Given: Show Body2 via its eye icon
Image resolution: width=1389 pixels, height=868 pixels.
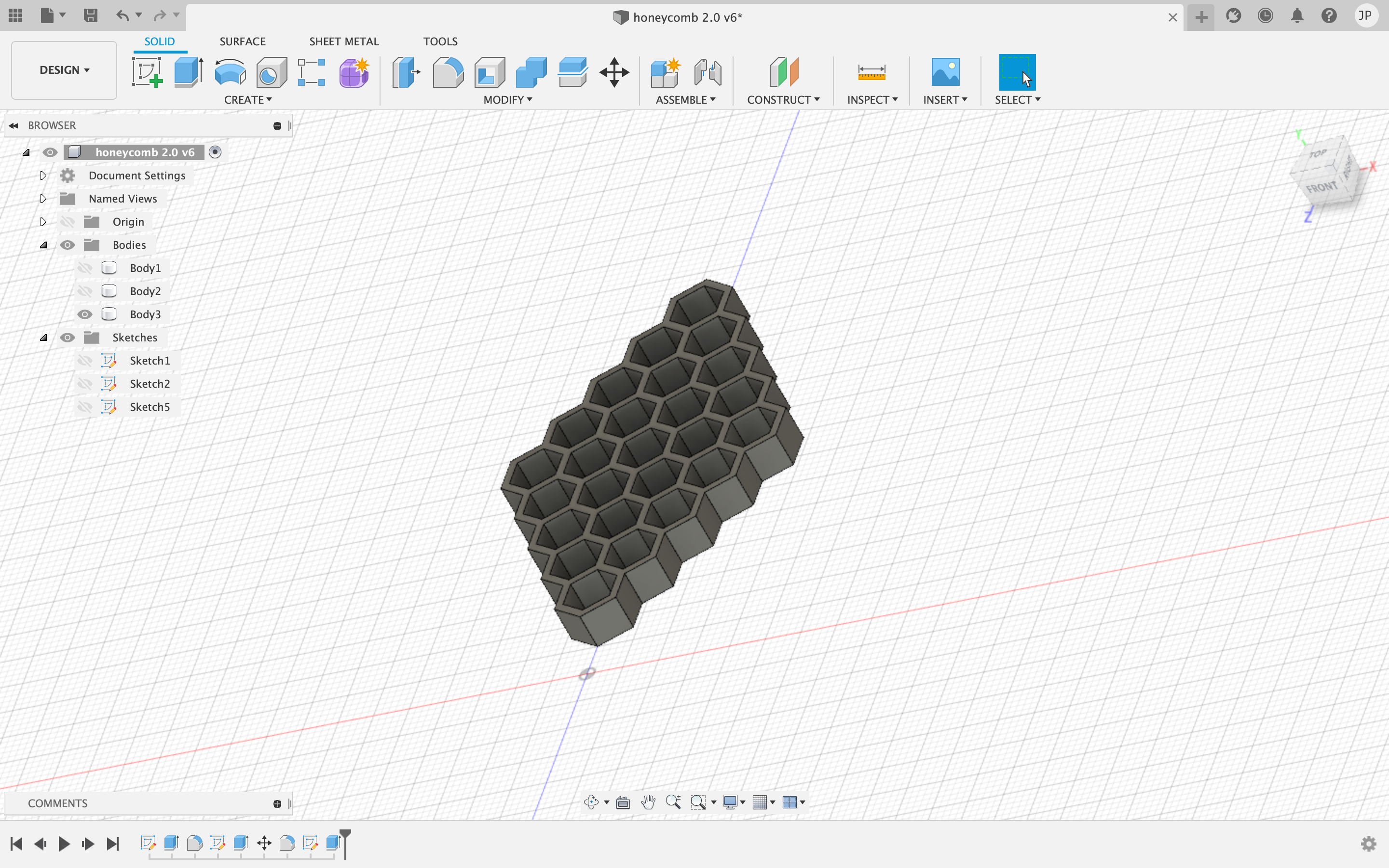Looking at the screenshot, I should click(x=85, y=291).
